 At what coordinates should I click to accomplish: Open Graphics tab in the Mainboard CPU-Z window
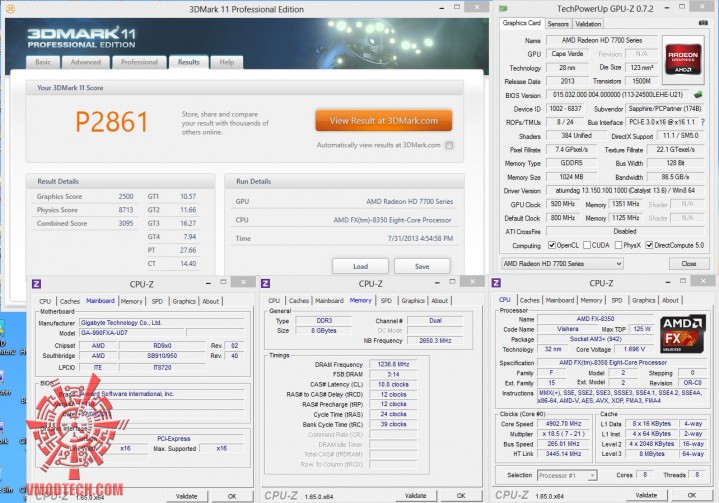point(184,301)
